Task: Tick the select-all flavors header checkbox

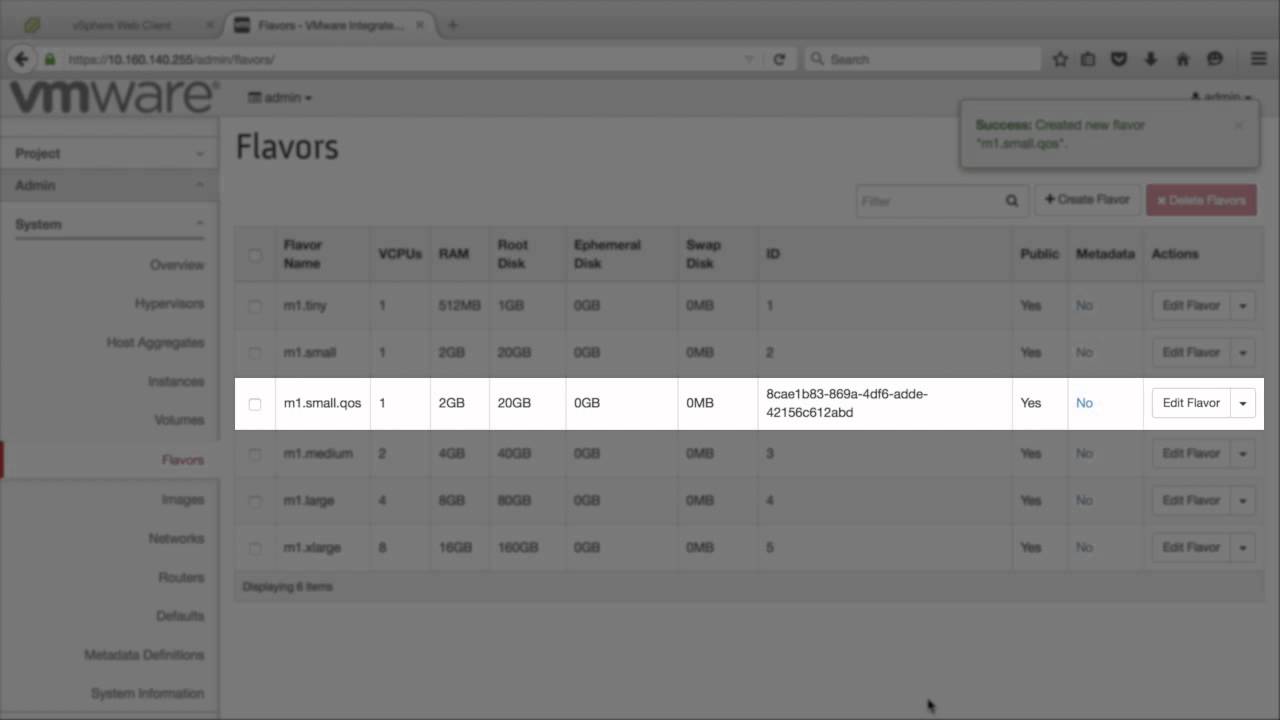Action: [255, 255]
